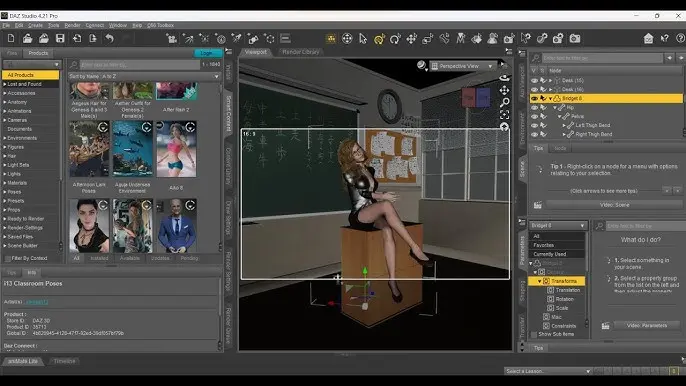
Task: Click the New scene document icon
Action: [11, 39]
